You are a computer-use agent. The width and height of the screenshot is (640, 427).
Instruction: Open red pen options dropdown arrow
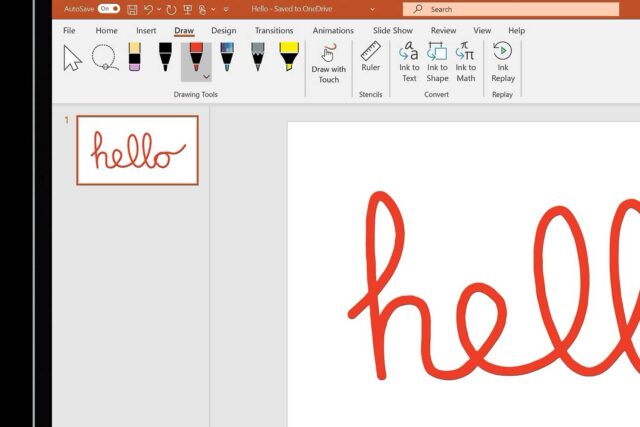click(x=207, y=77)
